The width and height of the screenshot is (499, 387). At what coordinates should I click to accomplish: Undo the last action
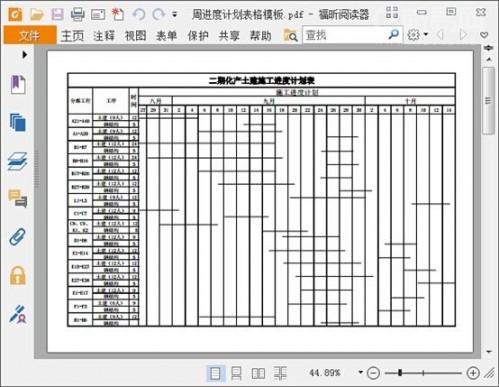click(139, 14)
